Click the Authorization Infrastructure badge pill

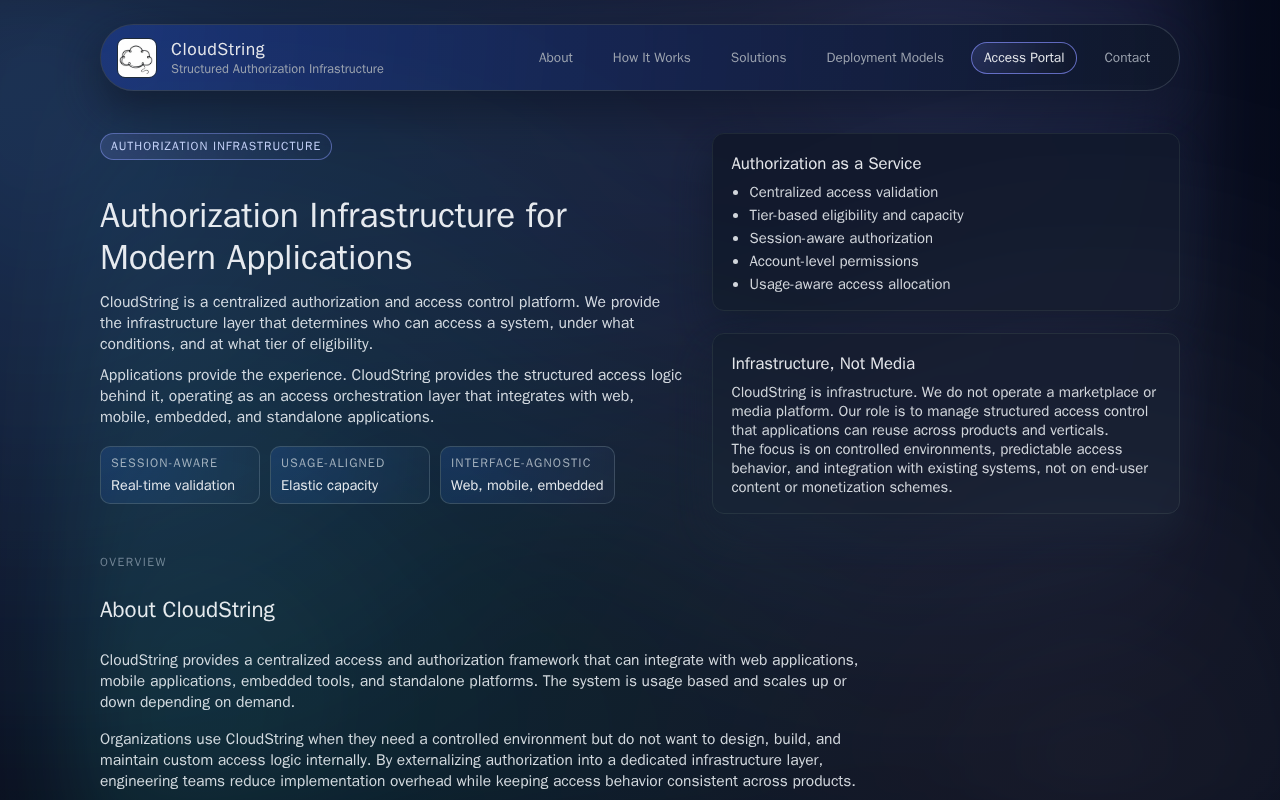216,146
